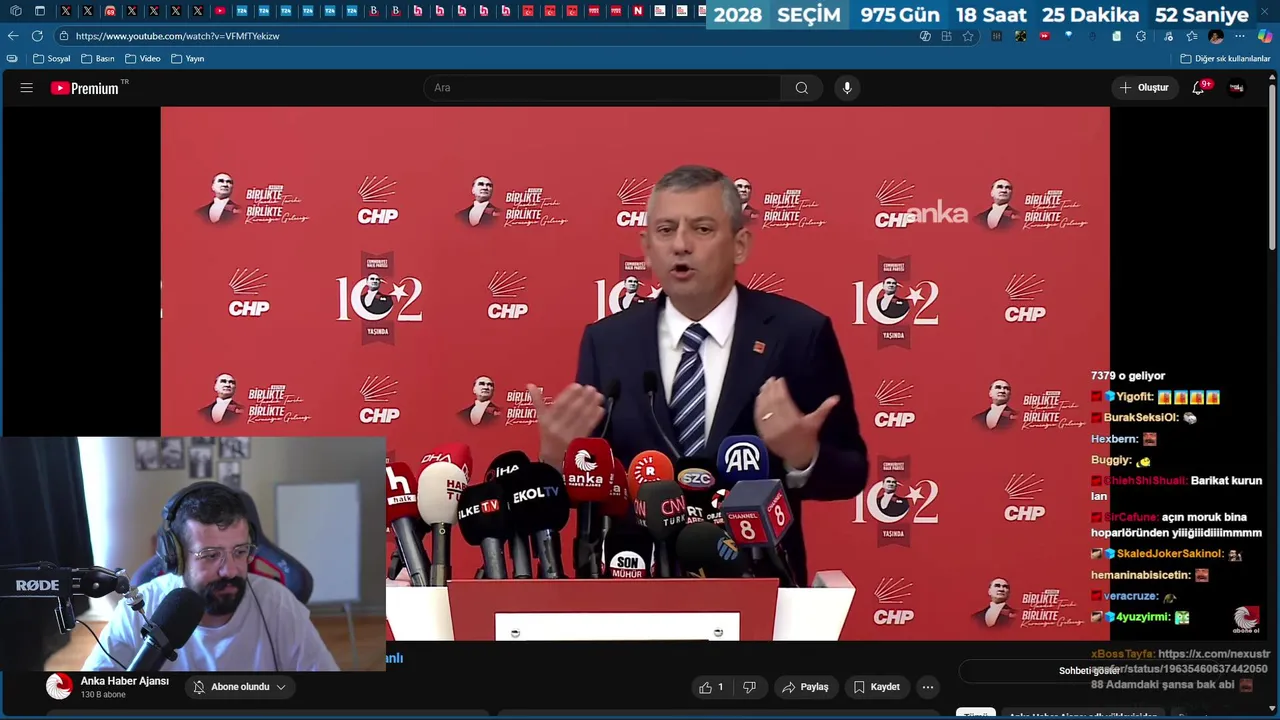Open Edge Copilot icon in toolbar
The width and height of the screenshot is (1280, 720).
(1265, 36)
